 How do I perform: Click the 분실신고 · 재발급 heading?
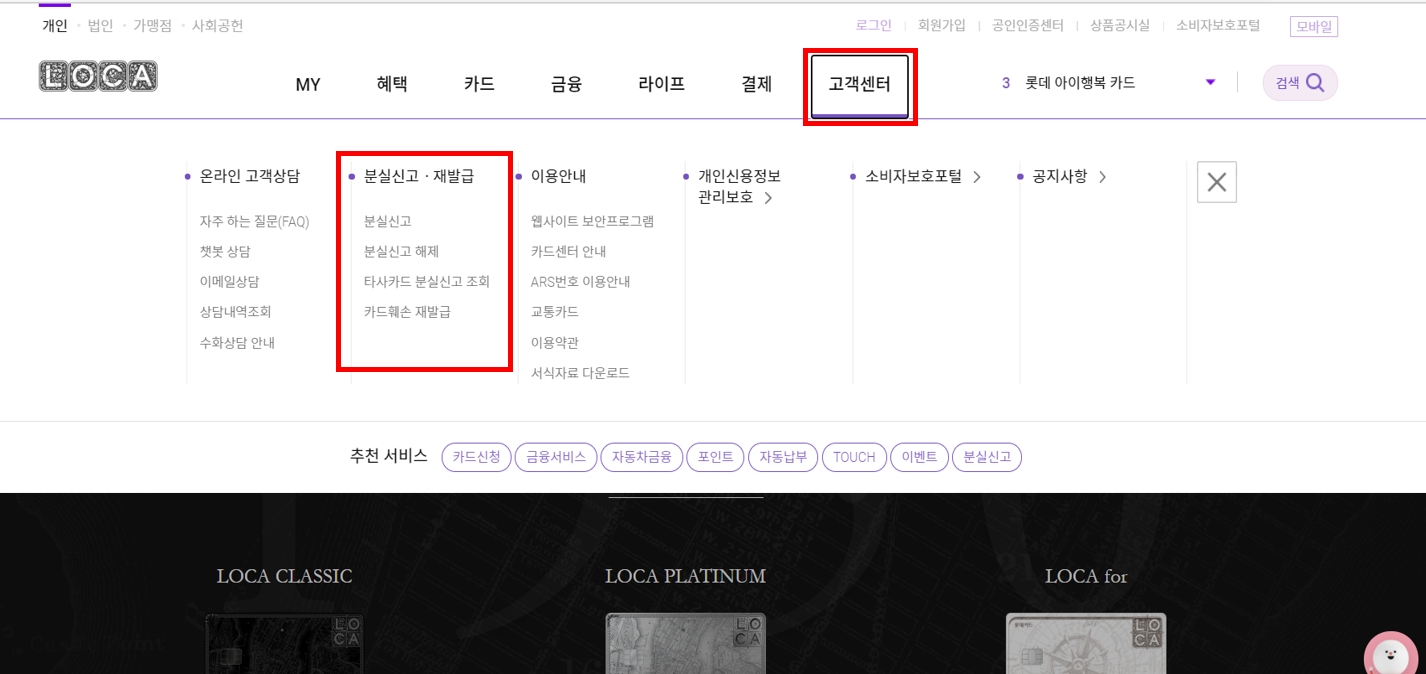point(418,176)
